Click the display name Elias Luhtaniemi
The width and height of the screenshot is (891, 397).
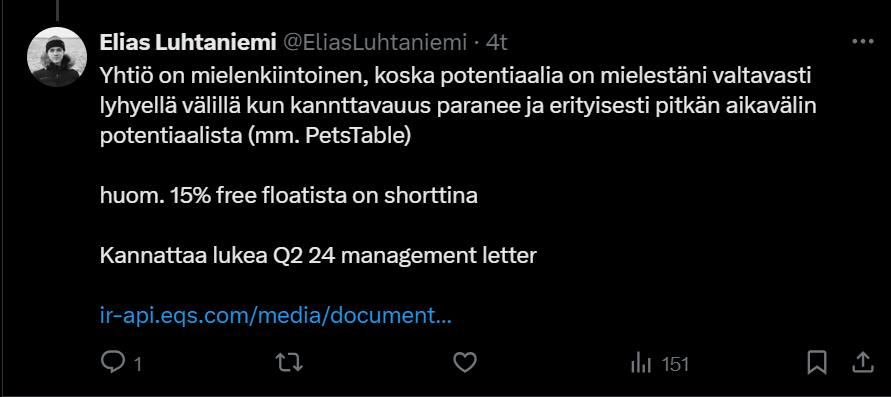pos(188,43)
